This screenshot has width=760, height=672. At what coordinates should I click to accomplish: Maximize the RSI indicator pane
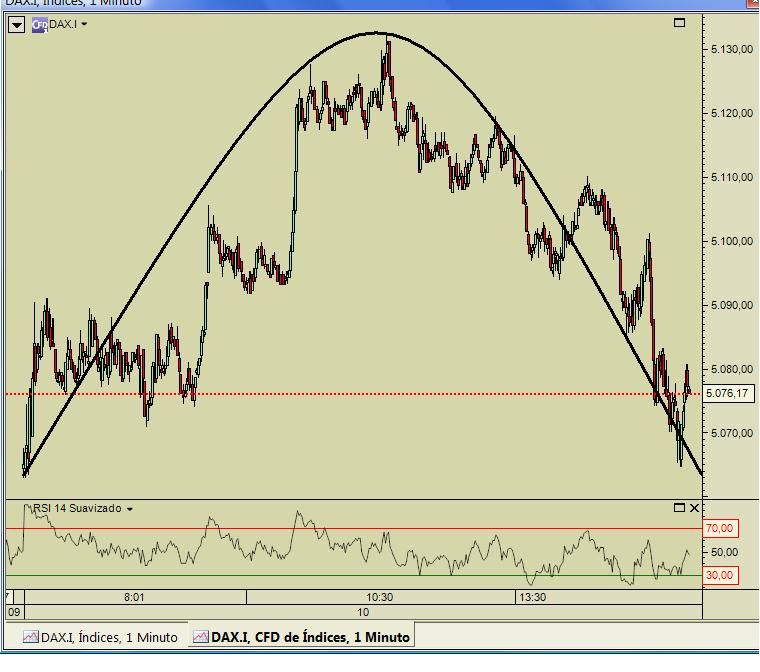click(680, 508)
